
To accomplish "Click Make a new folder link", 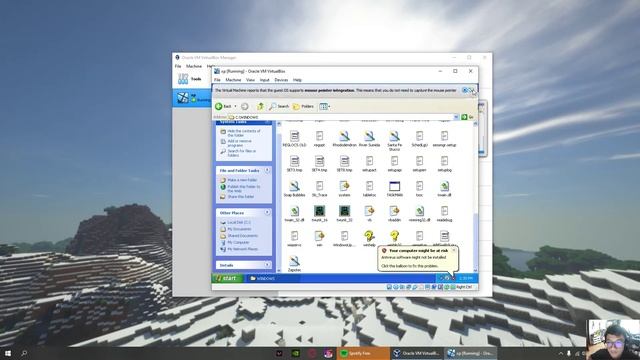I will (242, 180).
